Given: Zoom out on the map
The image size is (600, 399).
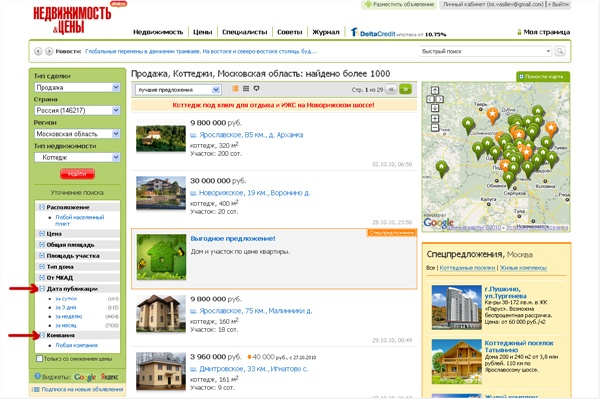Looking at the screenshot, I should click(x=435, y=128).
